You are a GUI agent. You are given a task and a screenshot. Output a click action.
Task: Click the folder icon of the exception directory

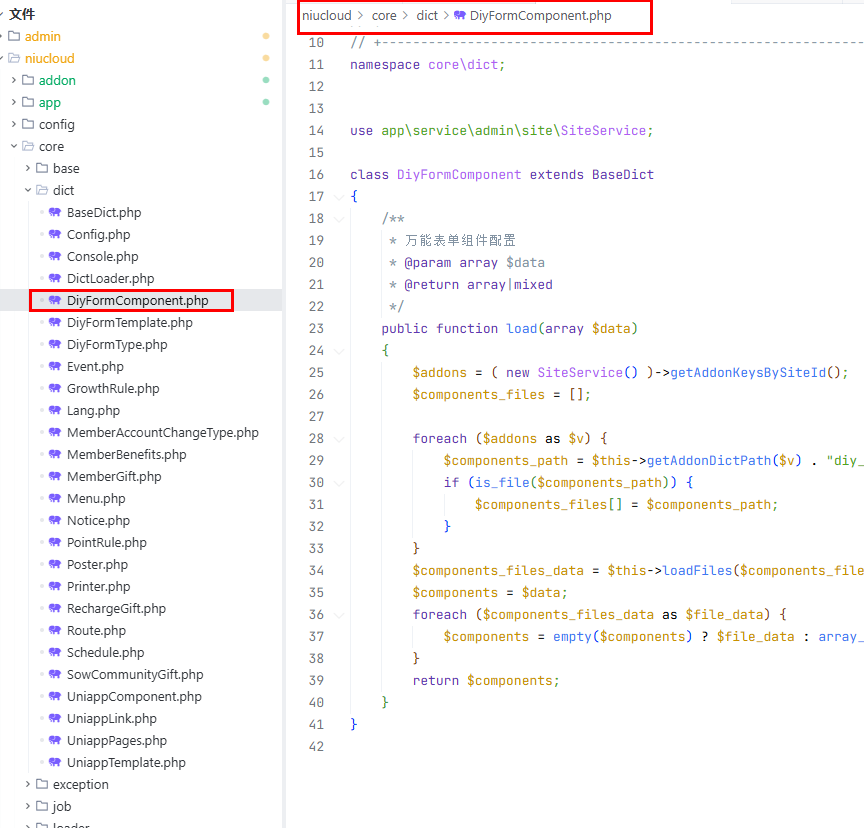click(42, 784)
